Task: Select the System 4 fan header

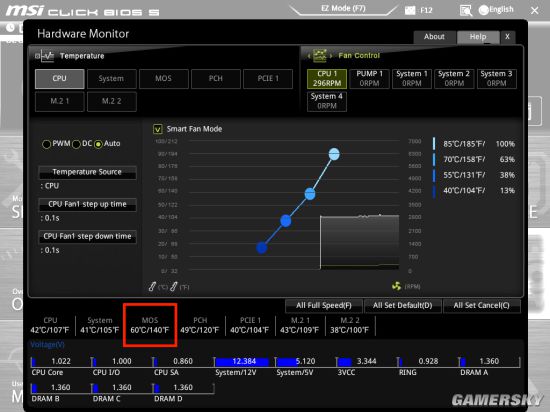Action: [x=327, y=101]
